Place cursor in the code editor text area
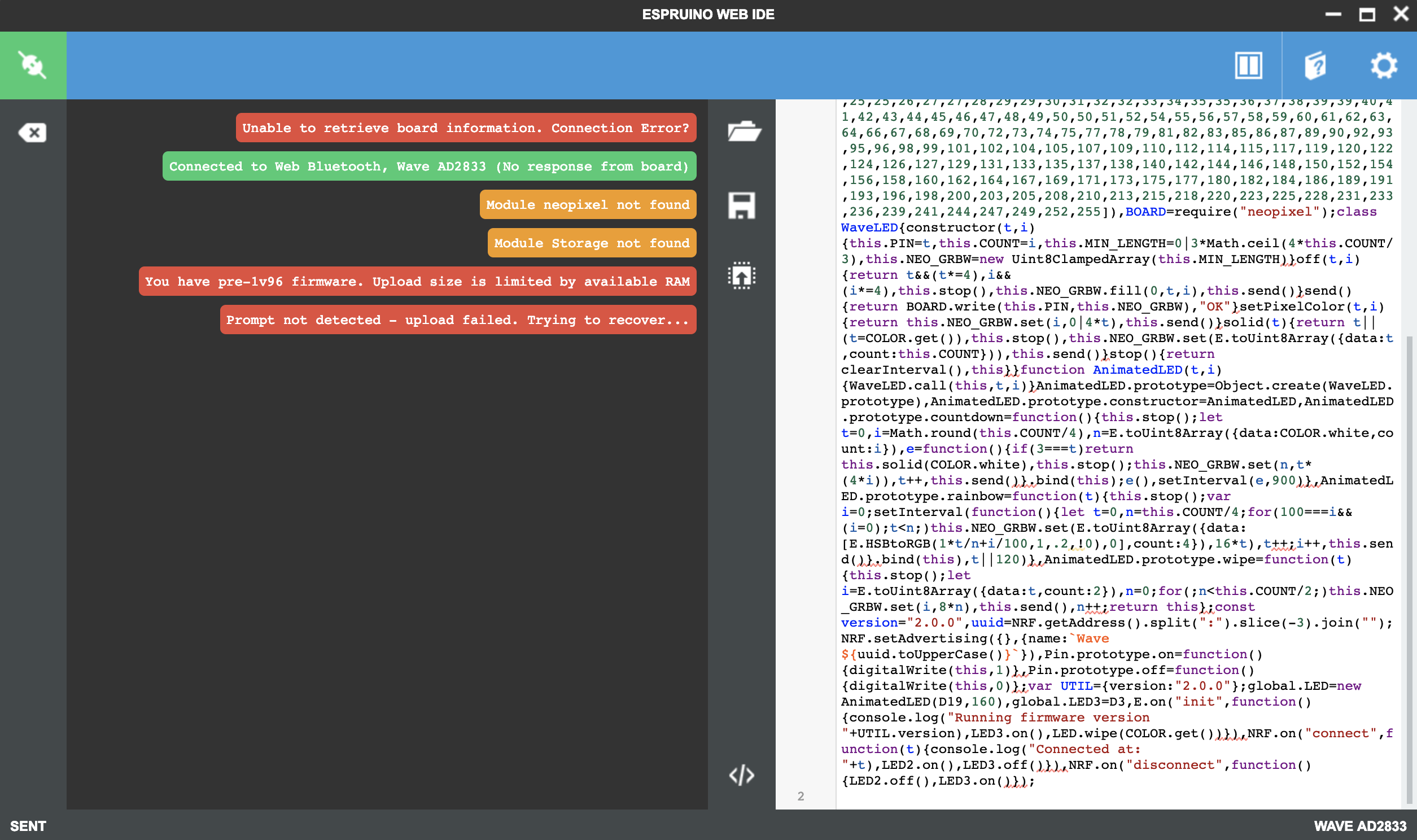The image size is (1417, 840). click(x=1118, y=454)
